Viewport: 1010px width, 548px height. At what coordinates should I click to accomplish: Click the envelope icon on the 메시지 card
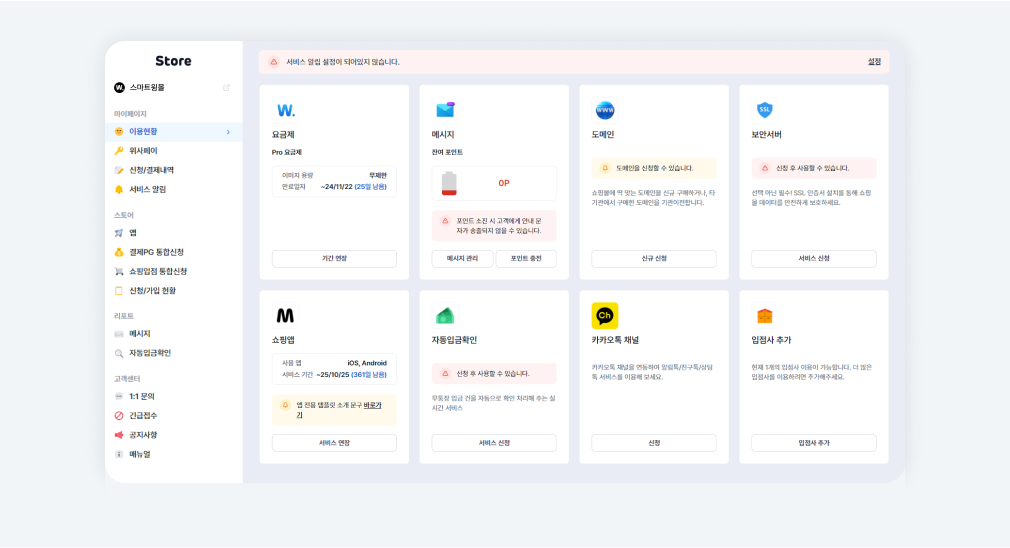point(445,110)
